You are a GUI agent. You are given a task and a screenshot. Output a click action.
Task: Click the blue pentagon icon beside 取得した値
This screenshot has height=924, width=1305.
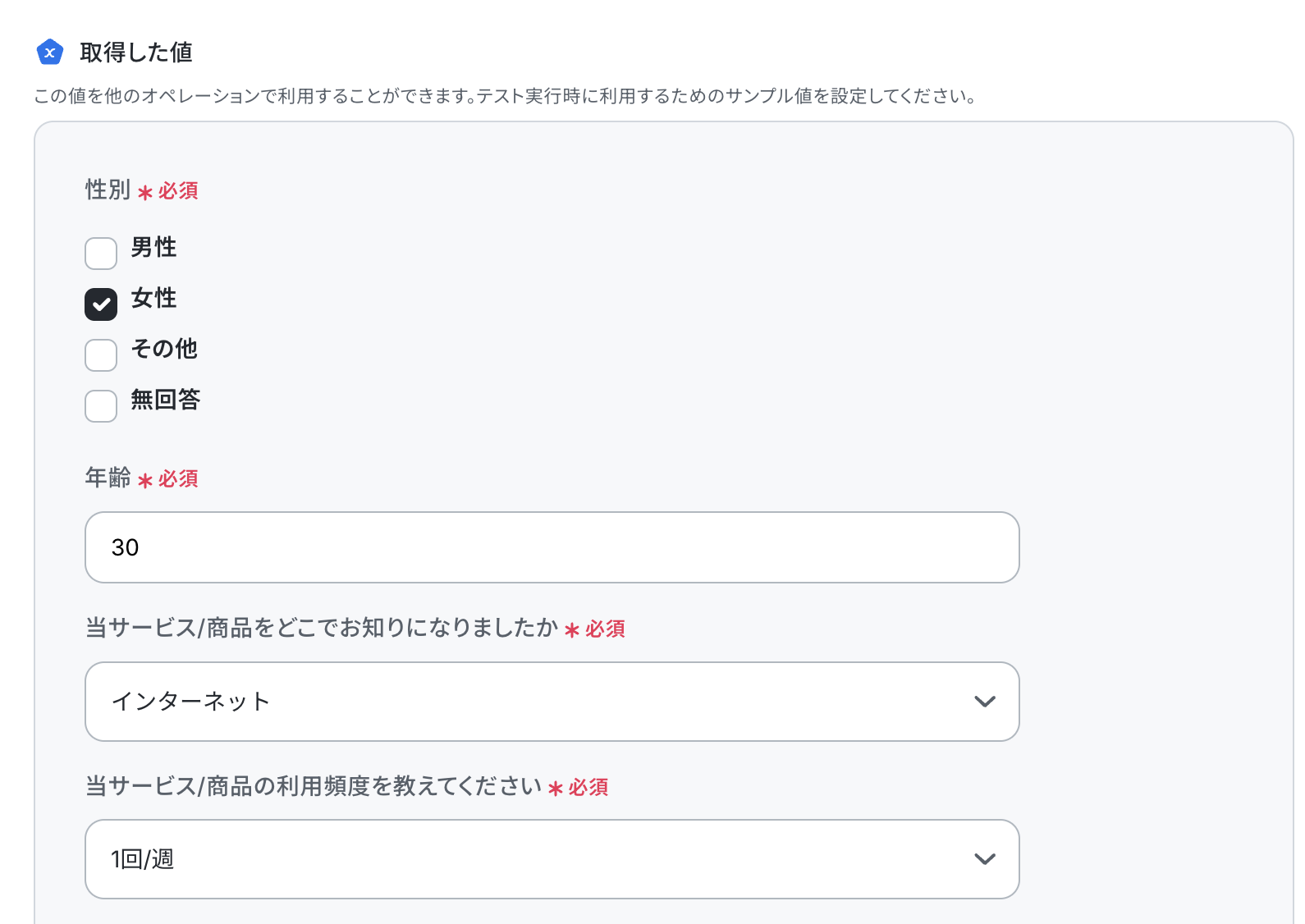point(50,52)
